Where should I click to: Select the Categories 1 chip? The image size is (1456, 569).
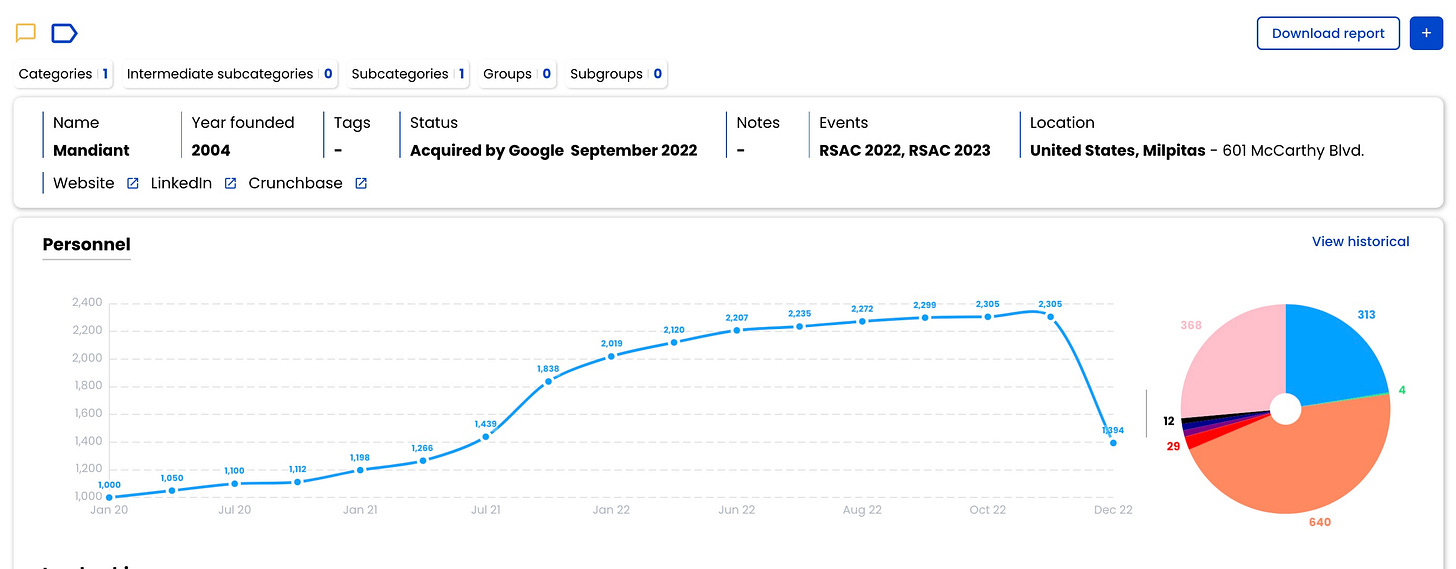tap(63, 74)
